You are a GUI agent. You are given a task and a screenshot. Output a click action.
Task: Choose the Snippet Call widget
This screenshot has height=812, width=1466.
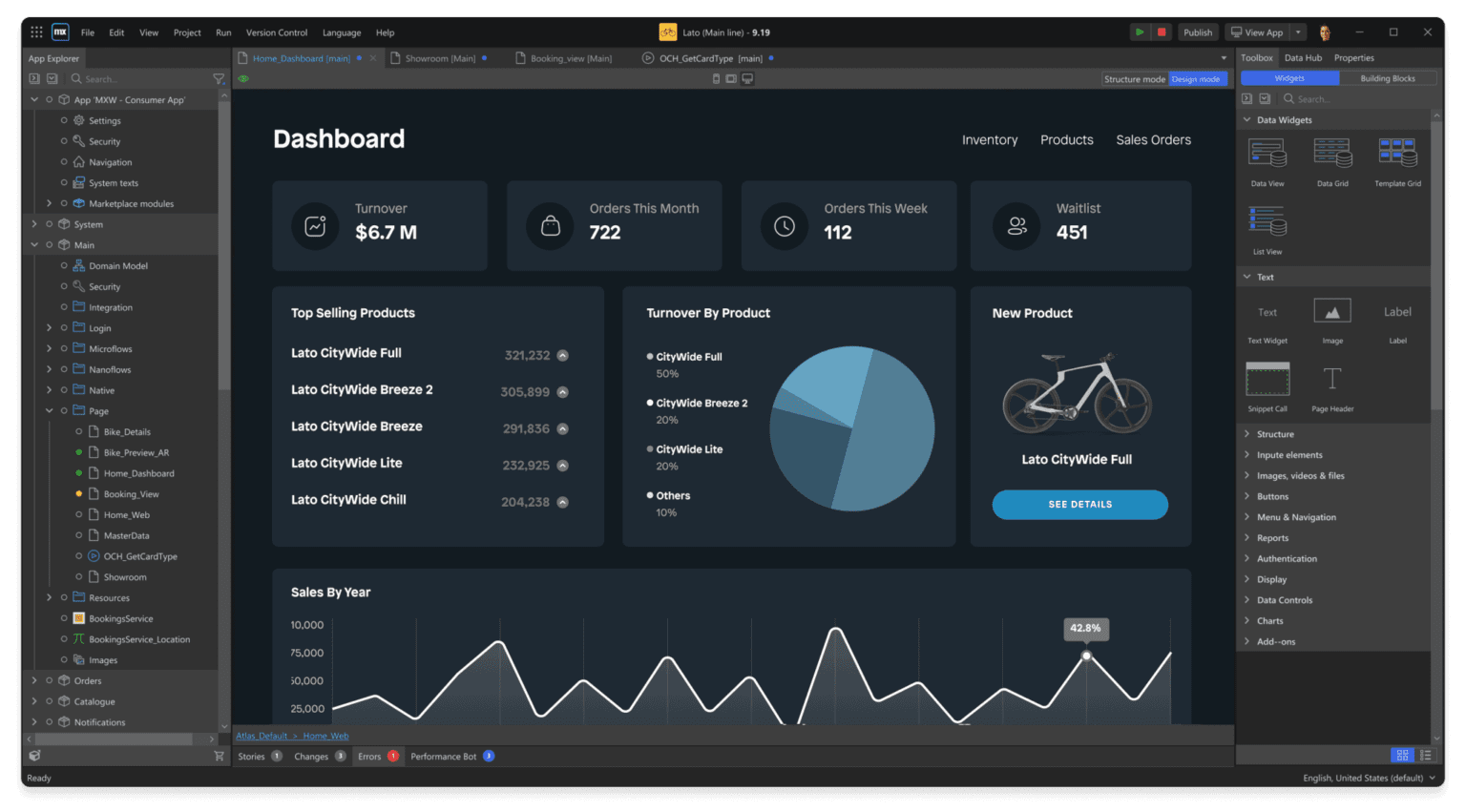click(1267, 380)
